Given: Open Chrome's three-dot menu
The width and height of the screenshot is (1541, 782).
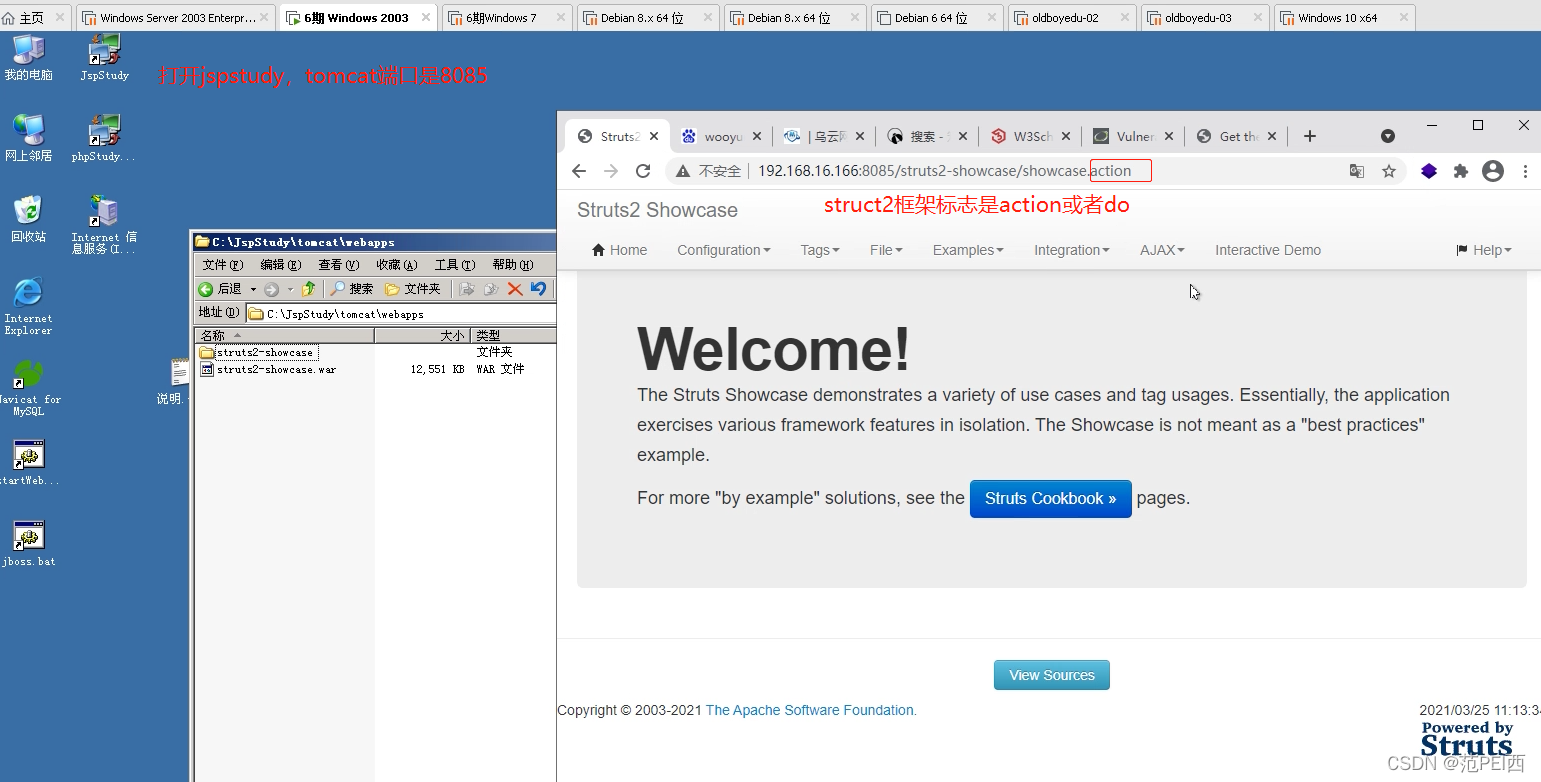Looking at the screenshot, I should pyautogui.click(x=1525, y=171).
